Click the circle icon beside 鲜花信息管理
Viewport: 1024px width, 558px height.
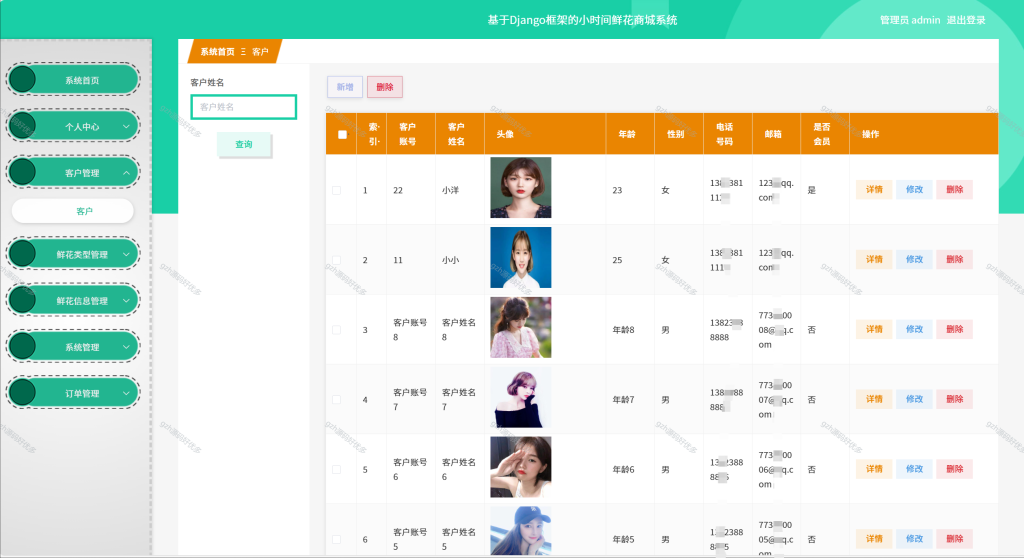point(22,300)
